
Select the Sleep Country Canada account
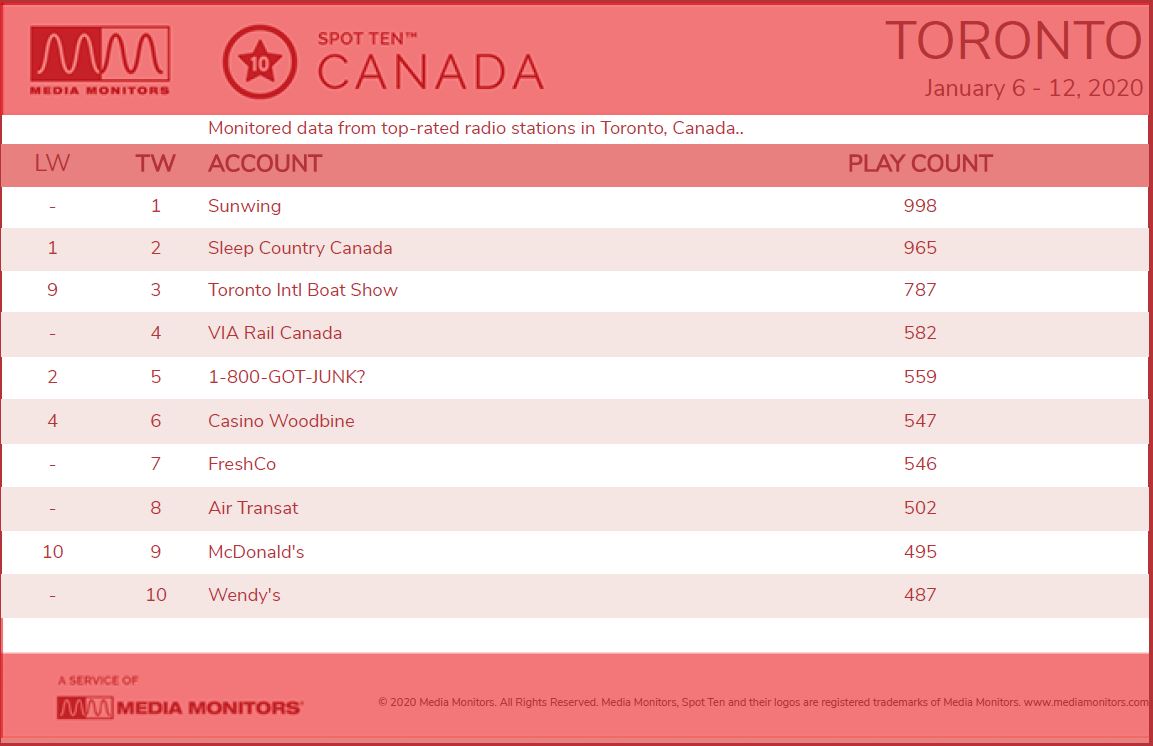point(300,248)
